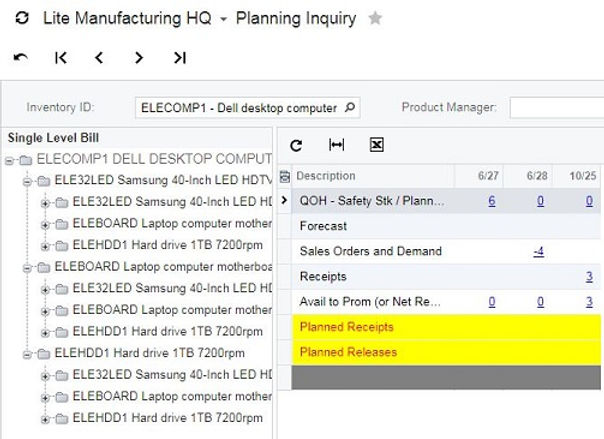The image size is (604, 439).
Task: Select the Avail to Prom row label
Action: (370, 302)
